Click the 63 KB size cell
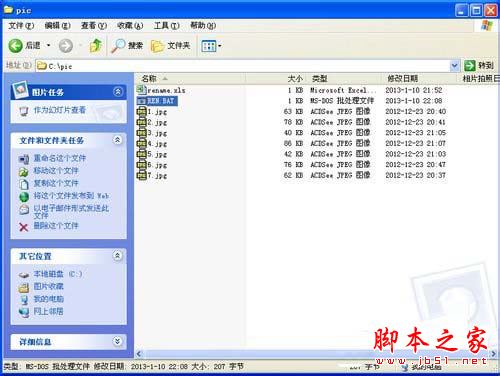This screenshot has width=500, height=376. click(x=294, y=111)
